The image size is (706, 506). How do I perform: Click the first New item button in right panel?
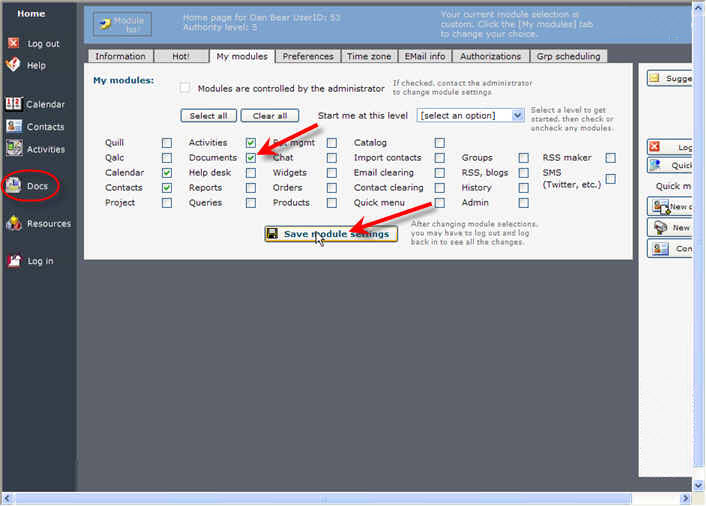pos(669,207)
